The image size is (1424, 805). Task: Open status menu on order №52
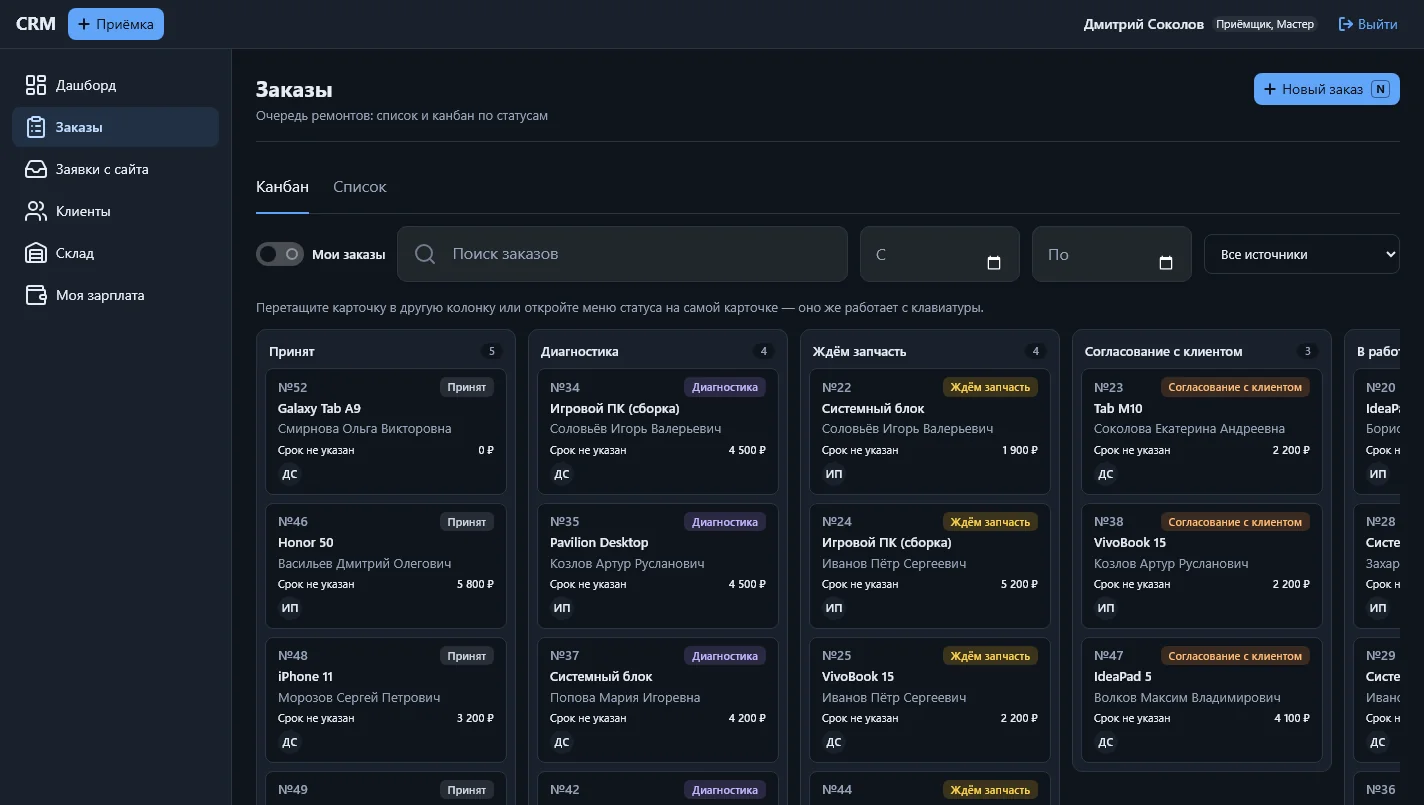pyautogui.click(x=467, y=387)
